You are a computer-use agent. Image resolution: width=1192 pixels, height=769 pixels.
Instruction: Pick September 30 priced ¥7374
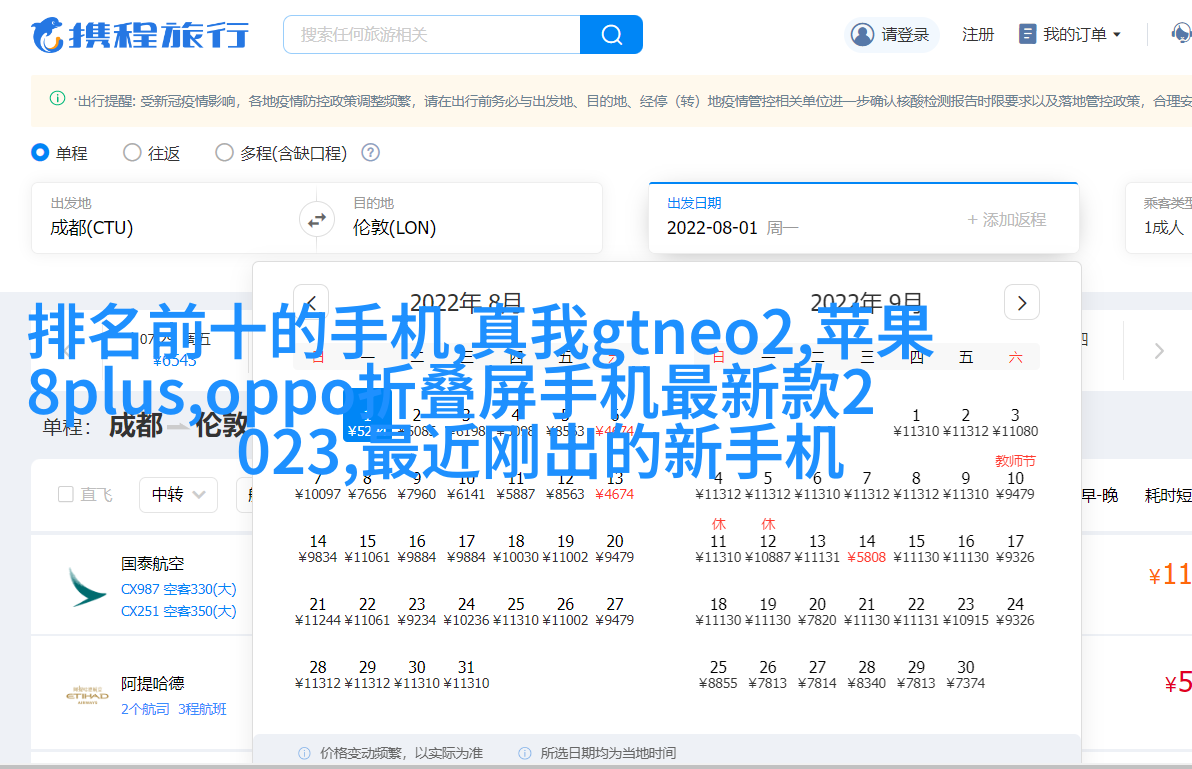965,675
